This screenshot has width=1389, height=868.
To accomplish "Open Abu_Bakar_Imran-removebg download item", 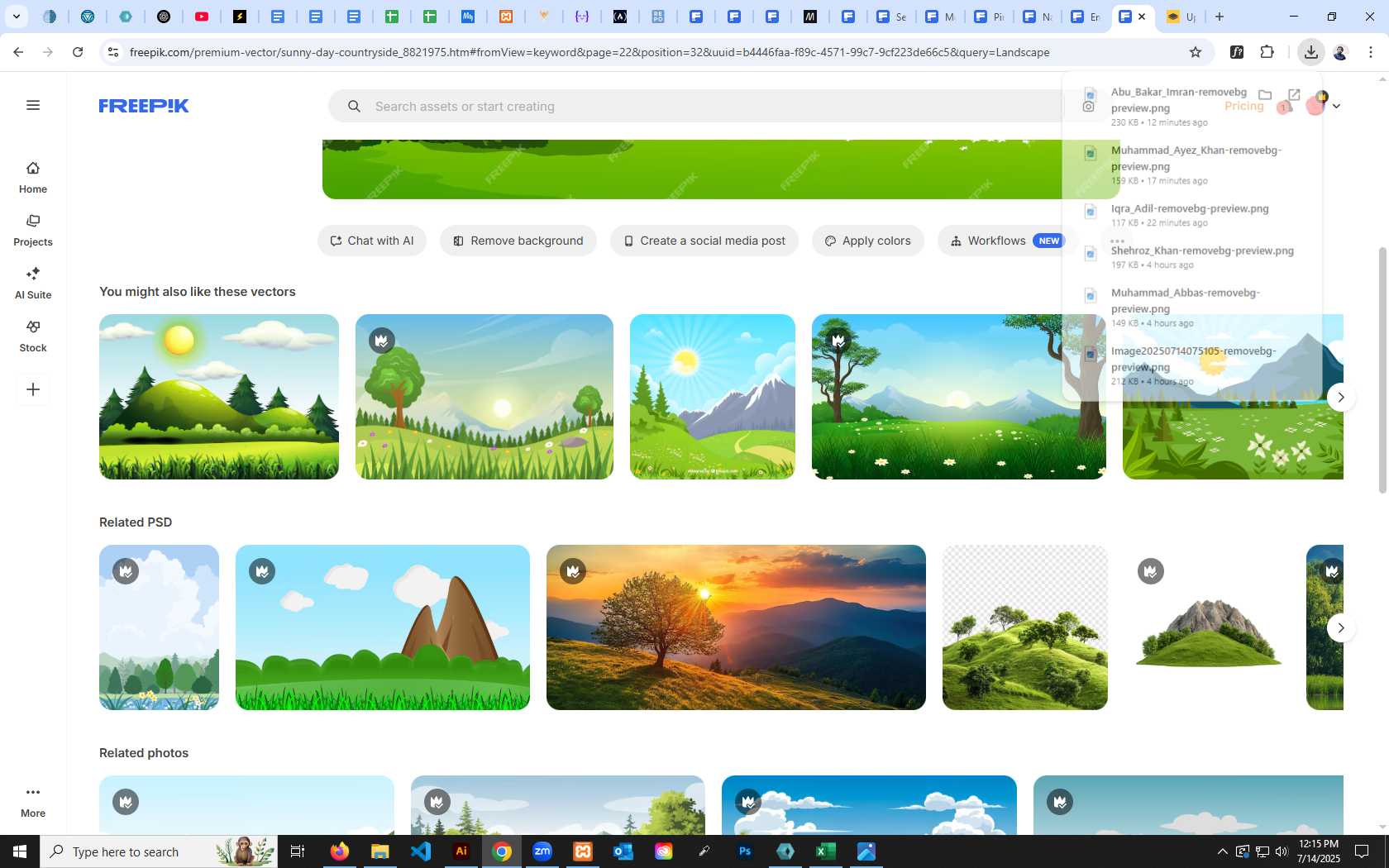I will (1178, 107).
